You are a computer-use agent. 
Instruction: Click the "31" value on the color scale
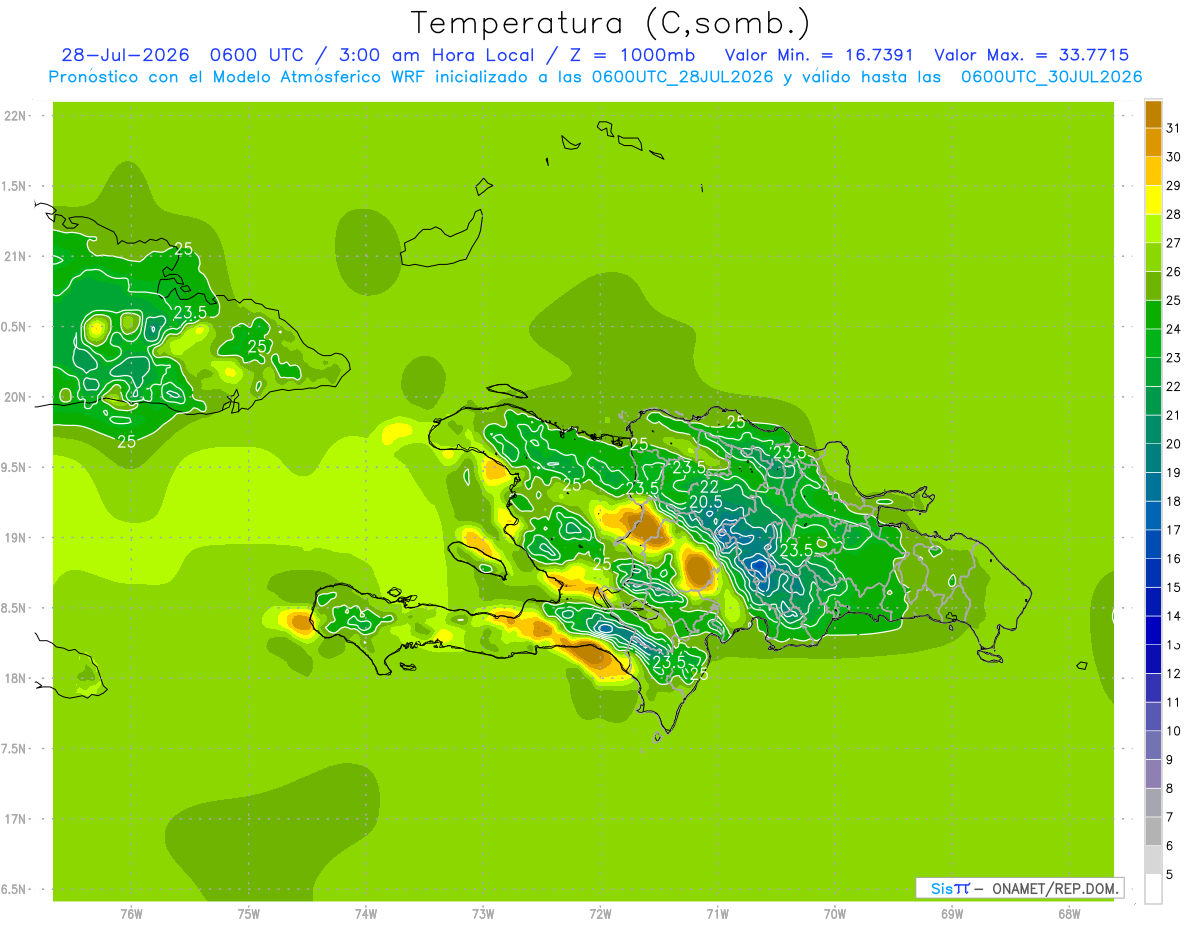click(1173, 128)
